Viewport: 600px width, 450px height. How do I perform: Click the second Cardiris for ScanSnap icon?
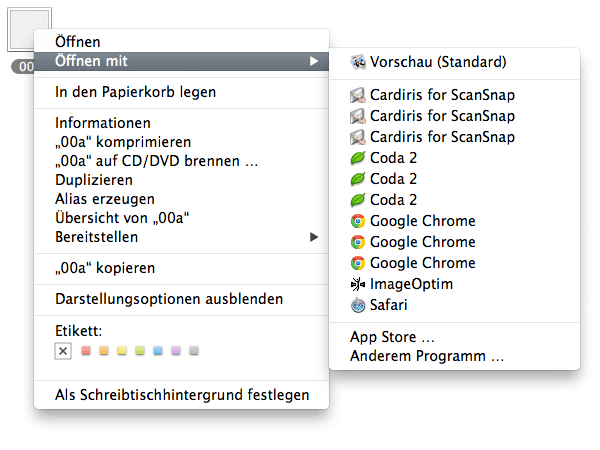(358, 116)
